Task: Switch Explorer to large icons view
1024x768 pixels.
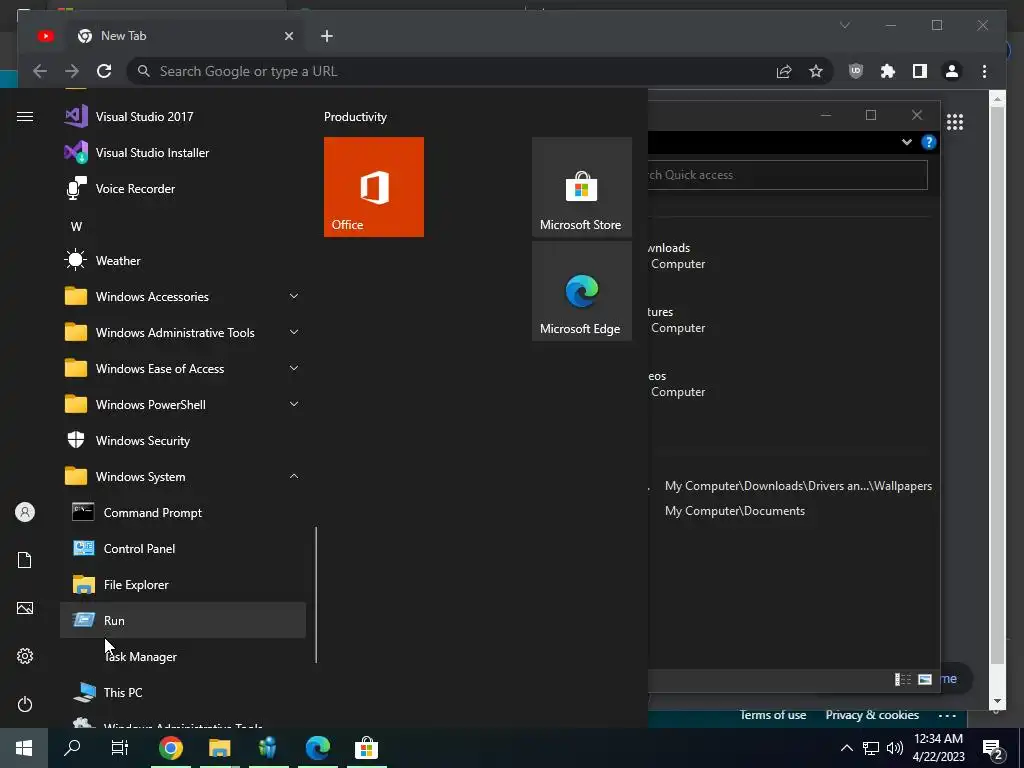Action: [925, 680]
